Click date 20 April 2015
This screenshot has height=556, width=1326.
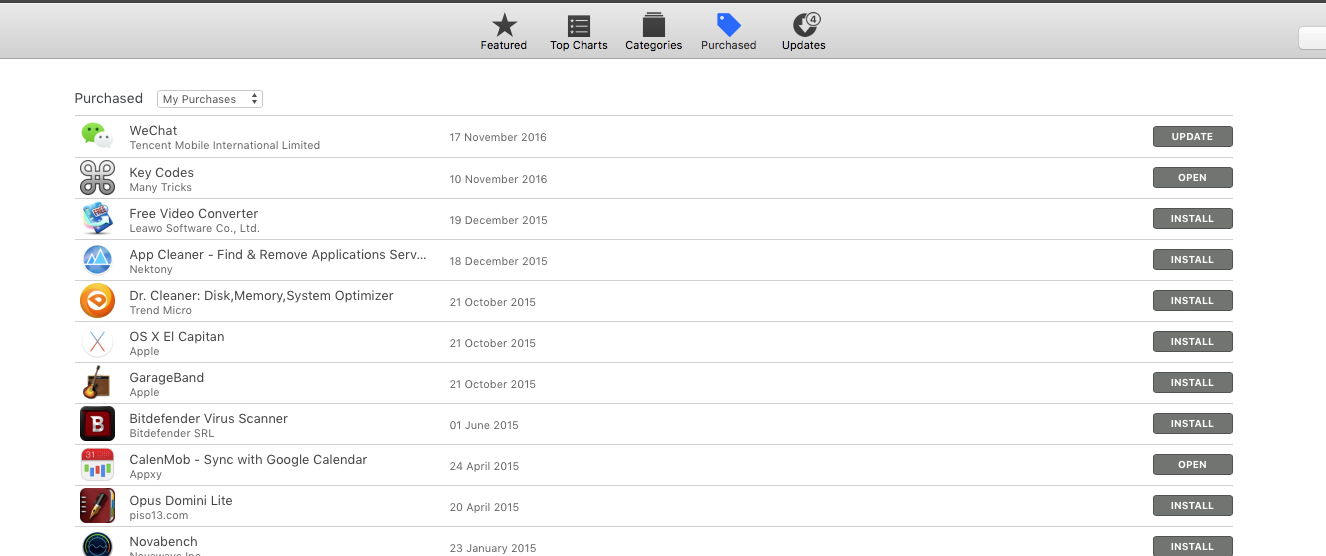click(x=484, y=508)
